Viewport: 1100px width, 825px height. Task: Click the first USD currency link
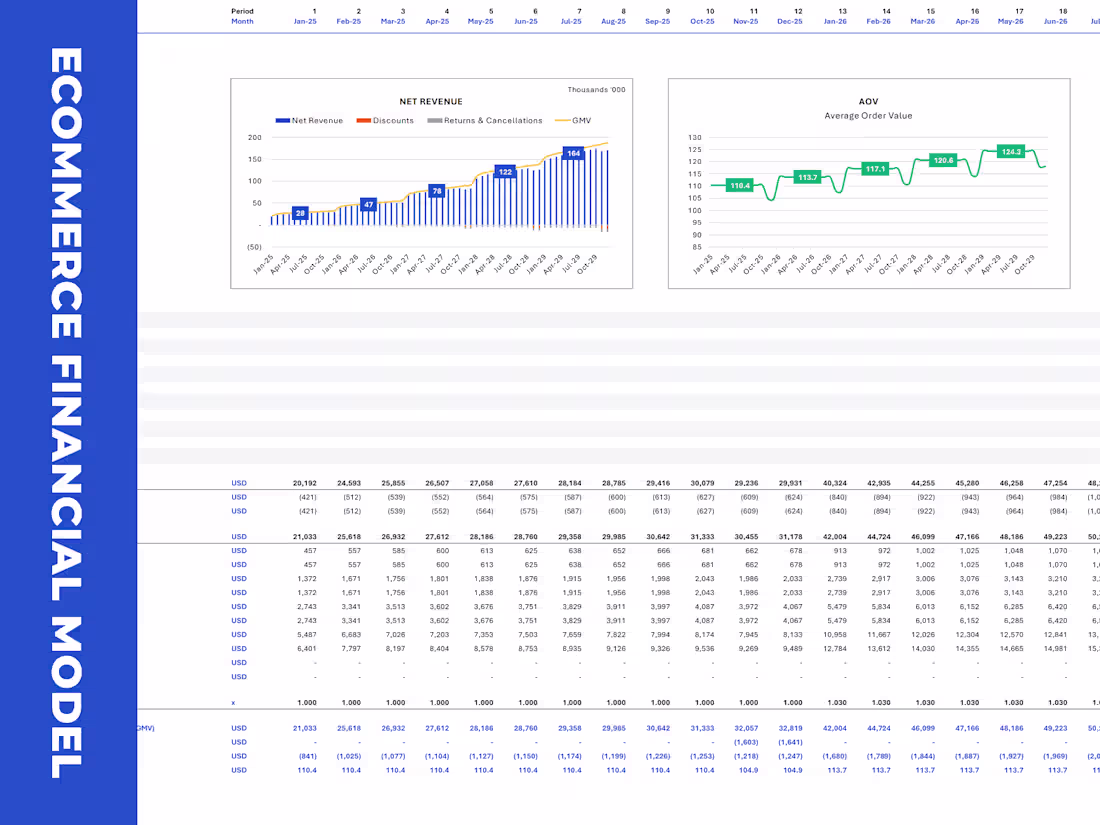tap(238, 483)
